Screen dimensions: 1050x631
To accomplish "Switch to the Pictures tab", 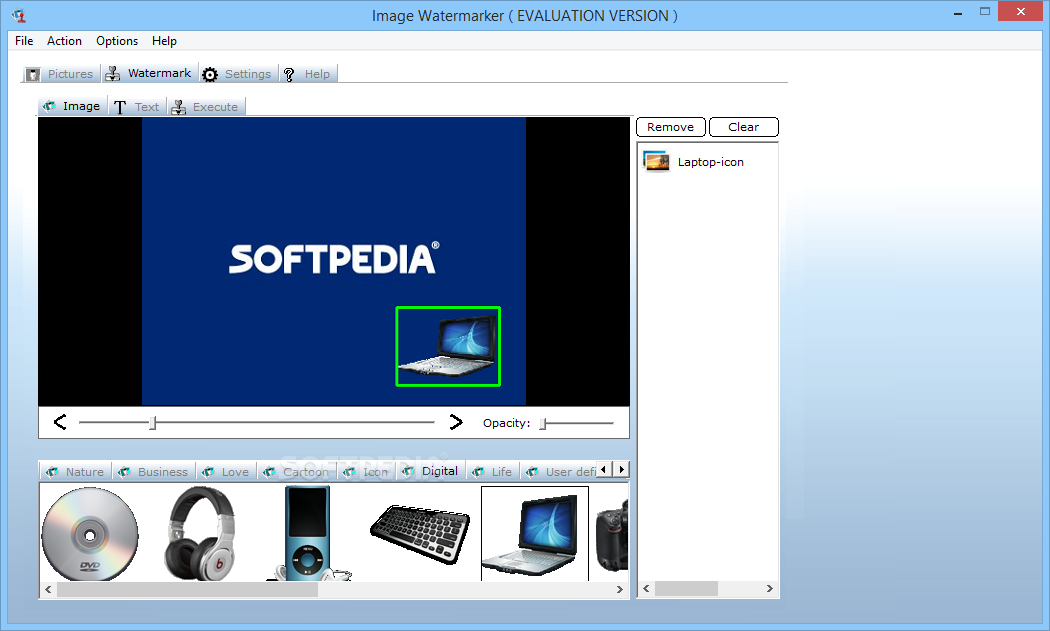I will tap(60, 74).
